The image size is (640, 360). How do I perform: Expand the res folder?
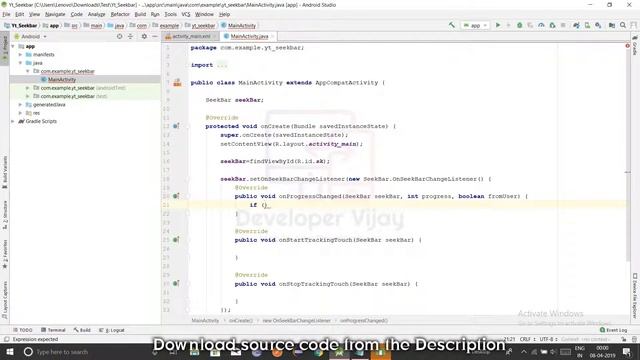click(20, 113)
